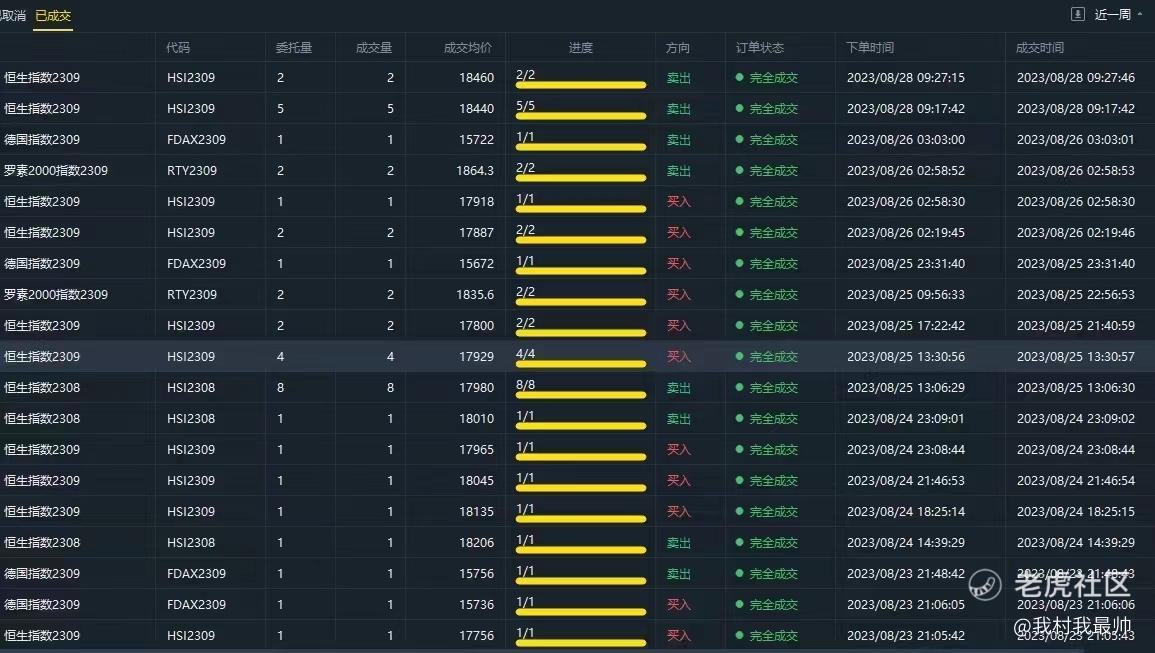Select the 德国指数2309 row priced at 15672
The image size is (1155, 653).
[x=578, y=263]
